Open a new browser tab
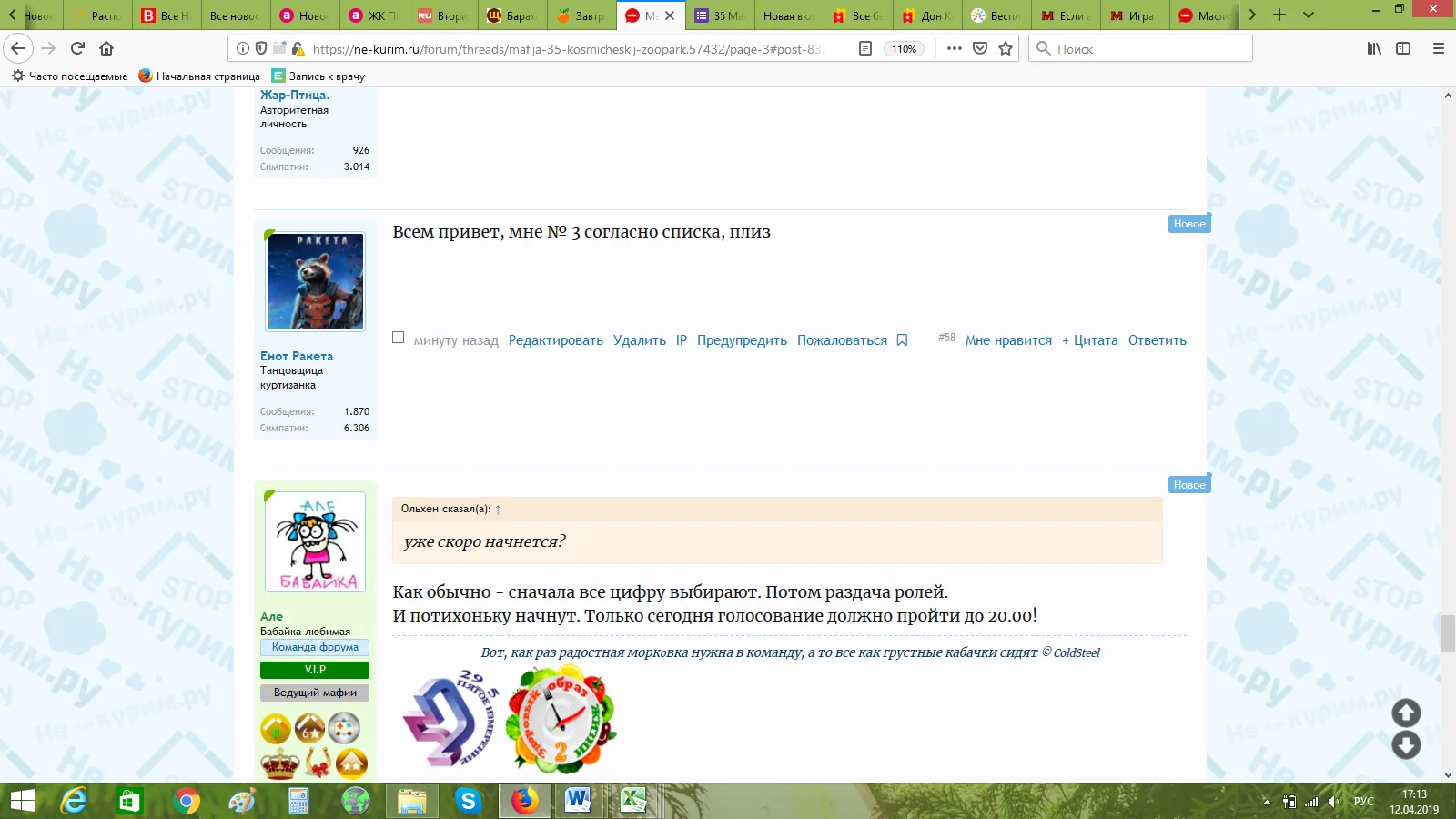This screenshot has width=1456, height=819. pyautogui.click(x=1279, y=15)
